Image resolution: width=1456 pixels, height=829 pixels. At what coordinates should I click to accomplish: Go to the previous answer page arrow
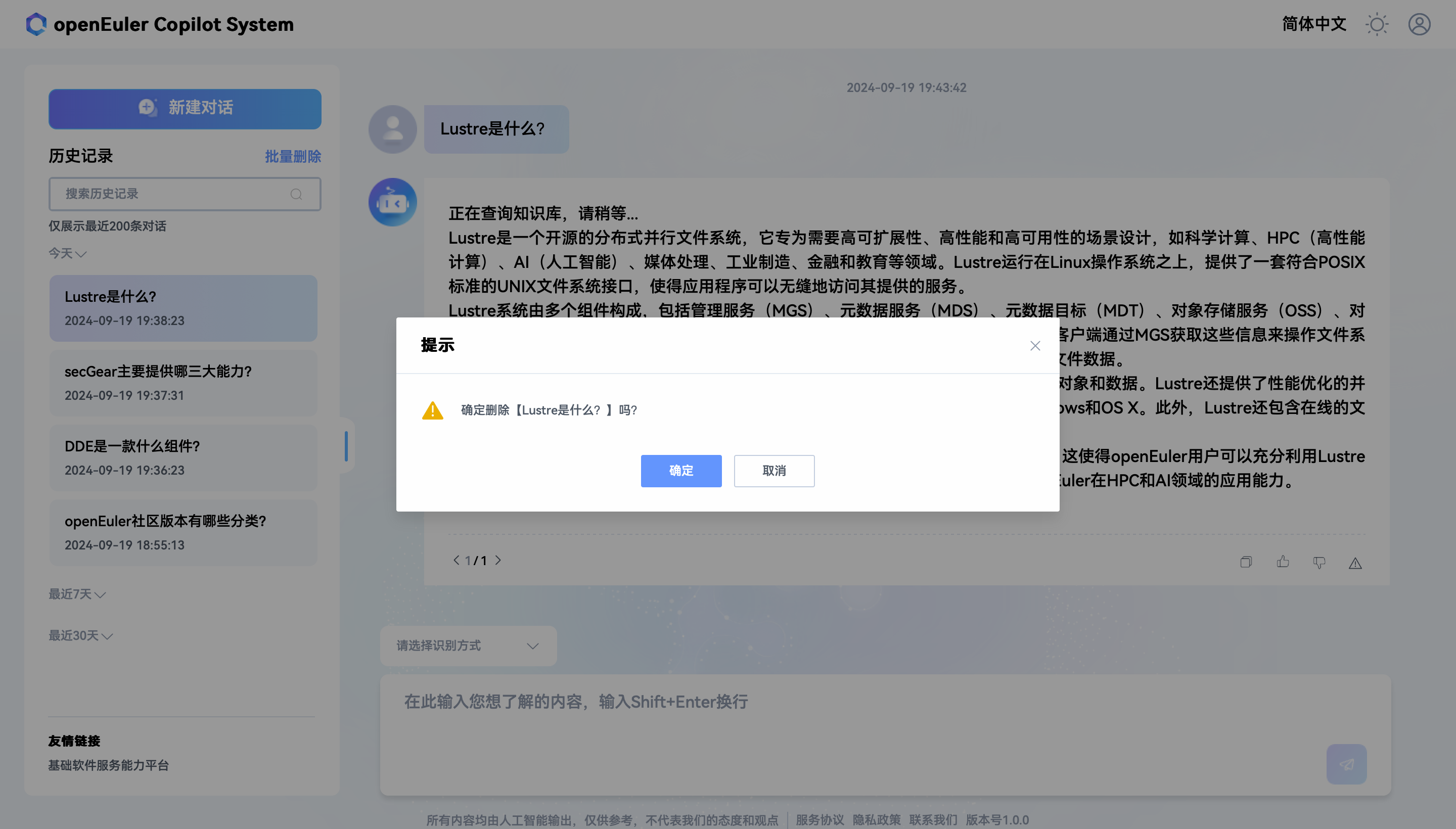(456, 560)
